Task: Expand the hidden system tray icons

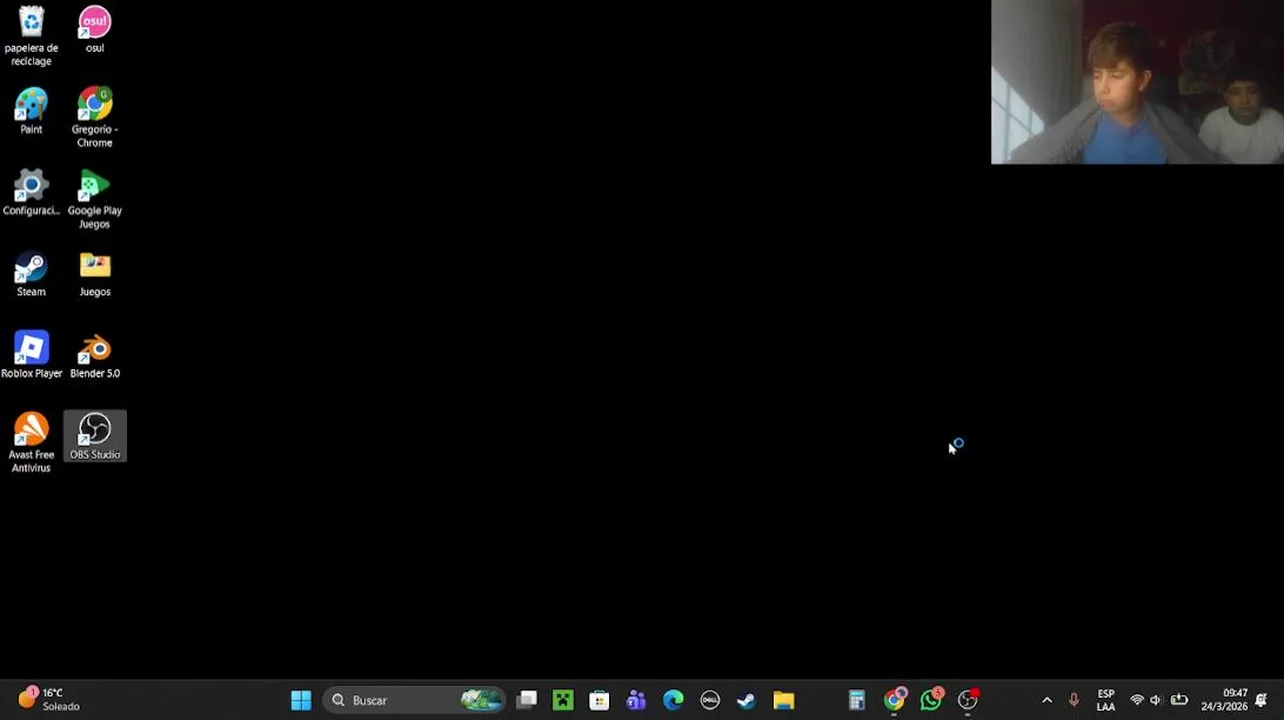Action: 1047,700
